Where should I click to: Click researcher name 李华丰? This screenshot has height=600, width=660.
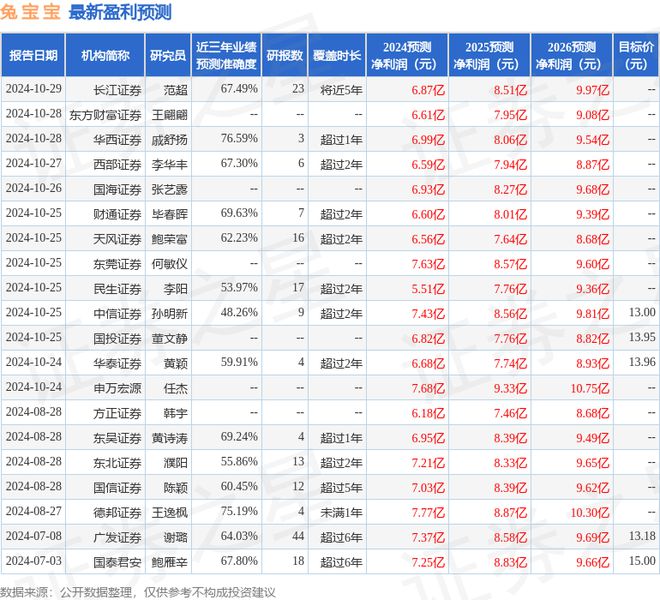[169, 164]
